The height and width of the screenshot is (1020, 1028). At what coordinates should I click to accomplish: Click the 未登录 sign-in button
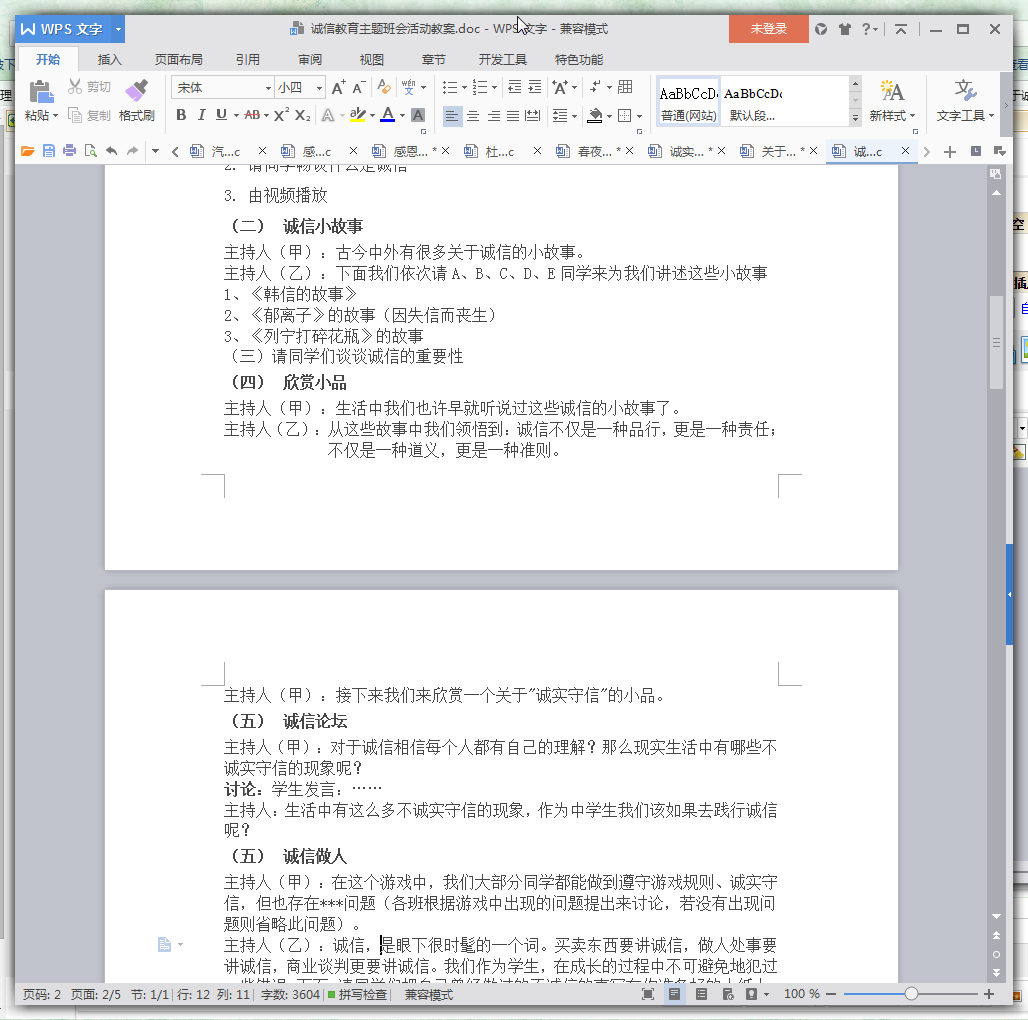[768, 29]
